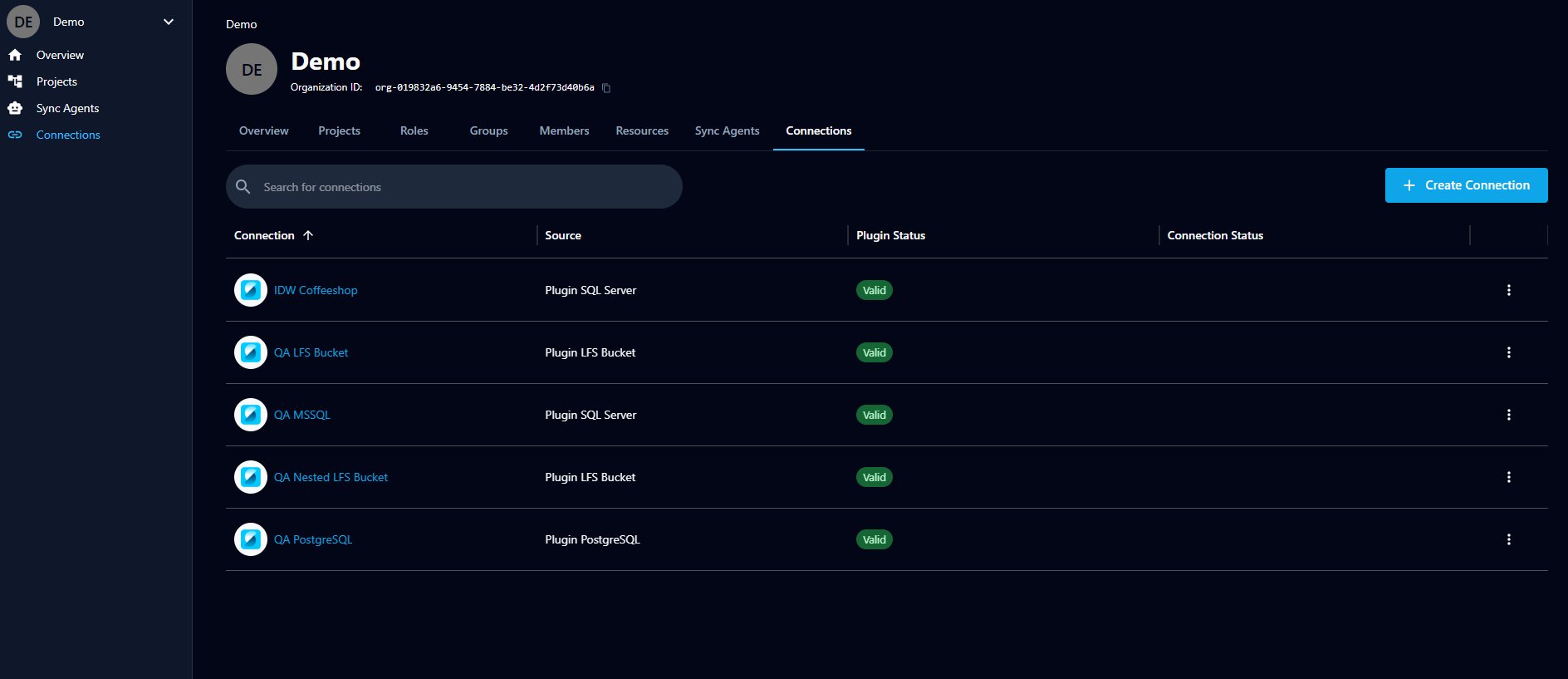Switch to the Projects tab
Image resolution: width=1568 pixels, height=679 pixels.
(x=339, y=130)
